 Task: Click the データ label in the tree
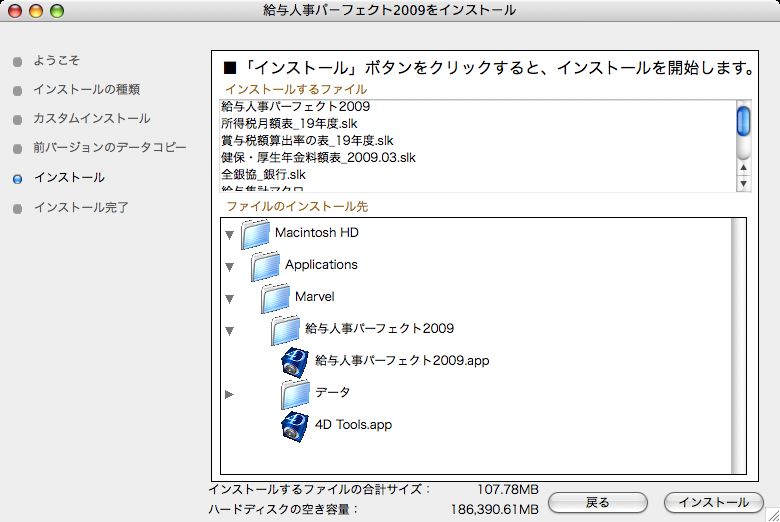[332, 392]
